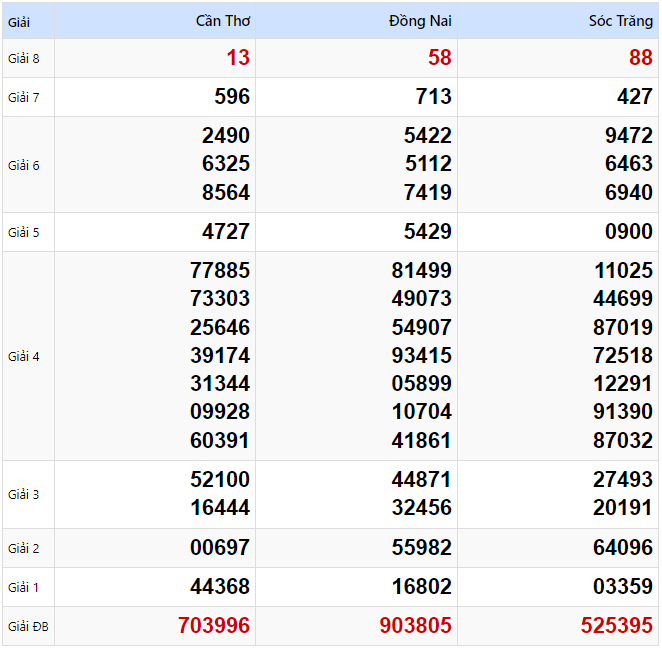Click the Đồng Nai column header
Image resolution: width=662 pixels, height=649 pixels.
point(420,21)
